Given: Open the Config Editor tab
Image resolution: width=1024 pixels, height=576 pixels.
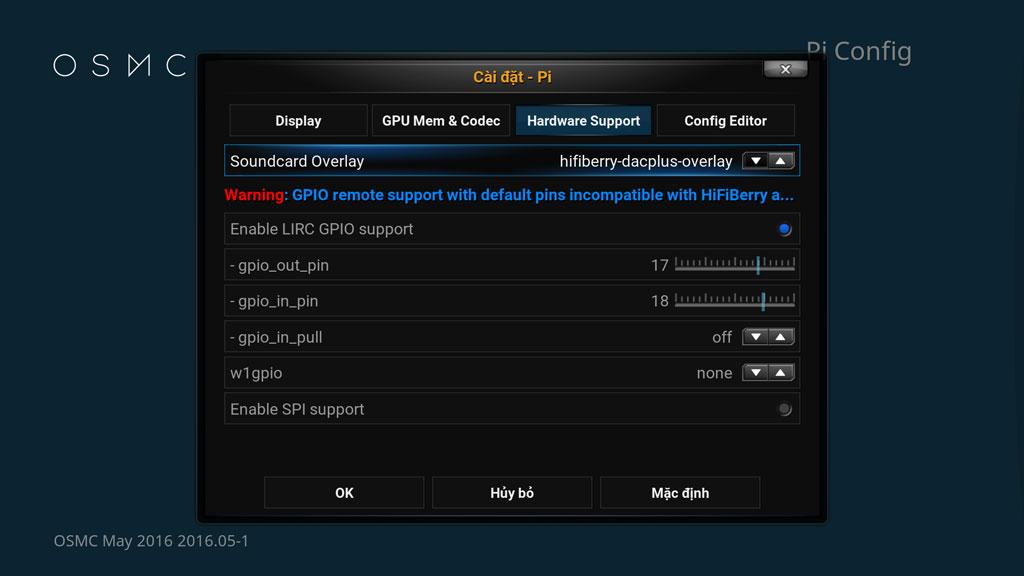Looking at the screenshot, I should (725, 120).
